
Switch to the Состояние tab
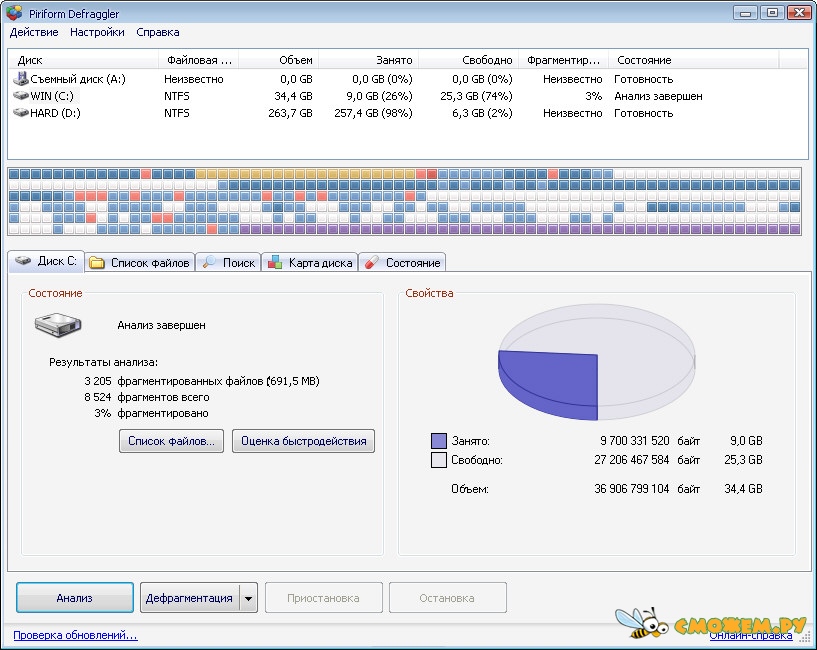pyautogui.click(x=402, y=263)
